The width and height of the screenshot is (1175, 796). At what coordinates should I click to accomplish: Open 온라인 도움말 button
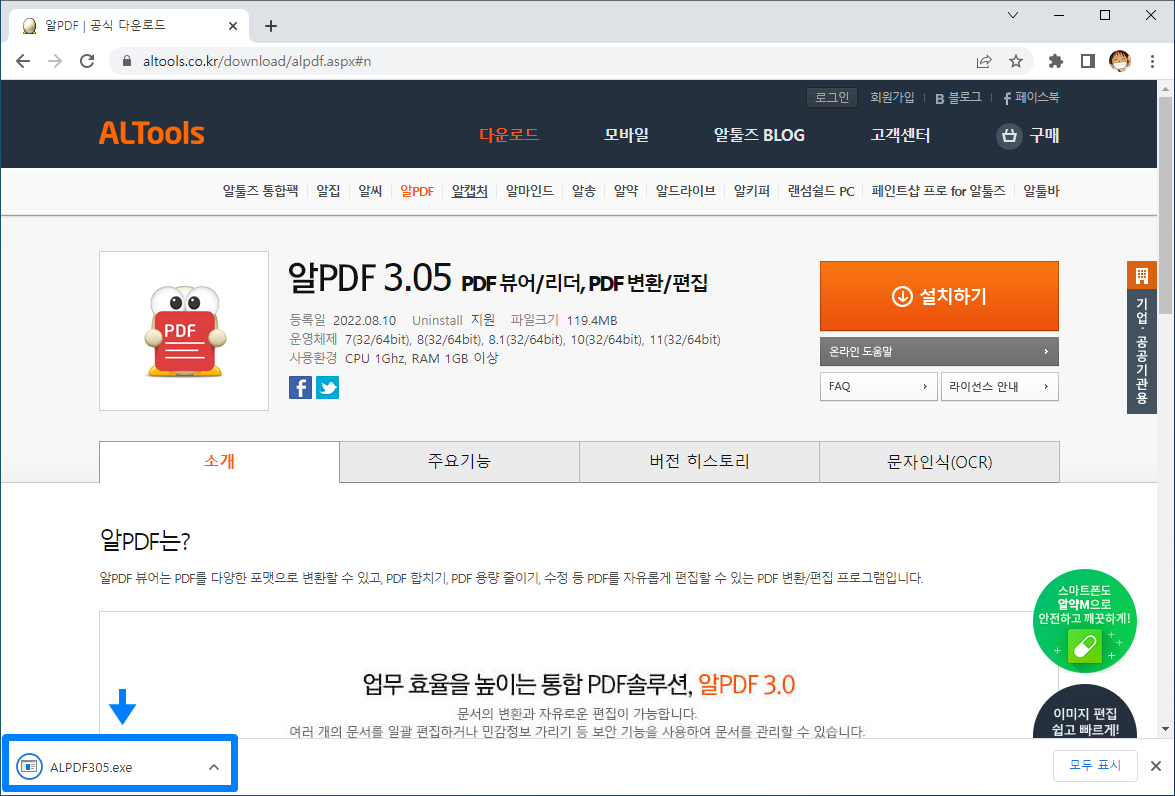(x=939, y=352)
